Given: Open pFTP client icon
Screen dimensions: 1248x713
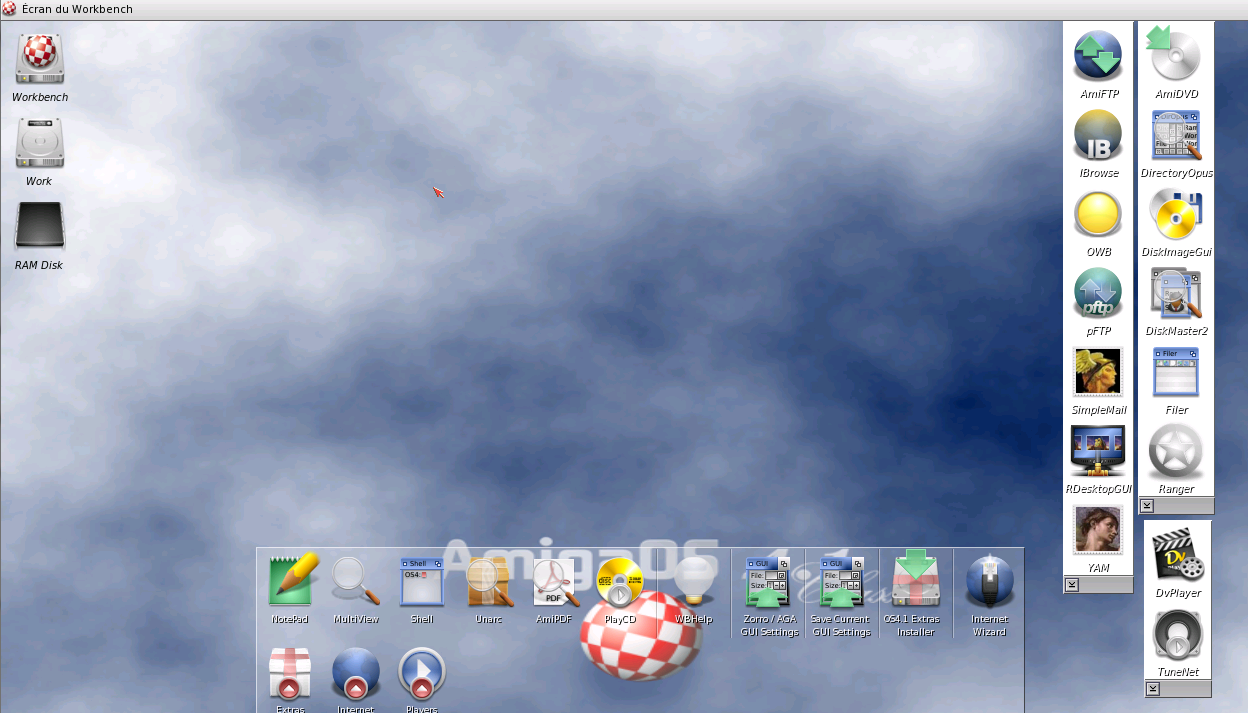Looking at the screenshot, I should tap(1098, 294).
